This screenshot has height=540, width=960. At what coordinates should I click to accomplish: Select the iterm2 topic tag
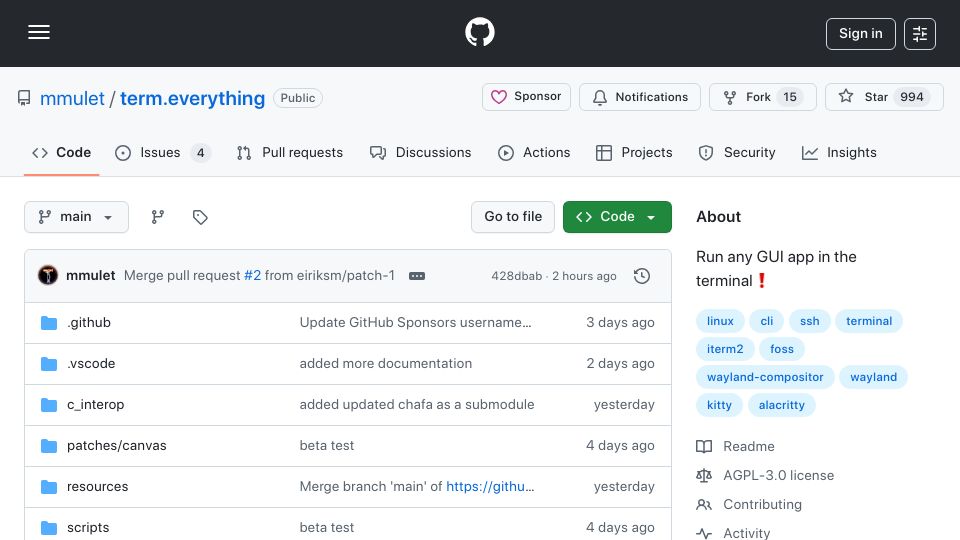click(x=725, y=349)
